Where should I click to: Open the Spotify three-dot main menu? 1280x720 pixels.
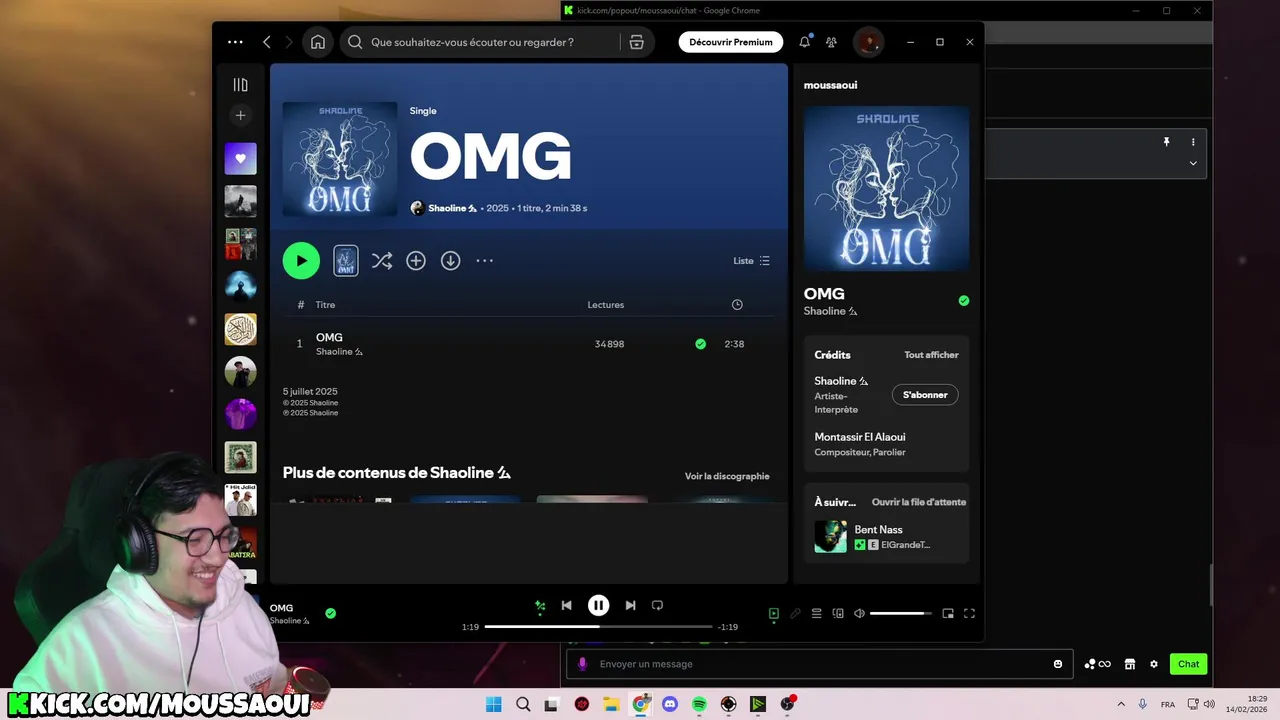tap(235, 42)
